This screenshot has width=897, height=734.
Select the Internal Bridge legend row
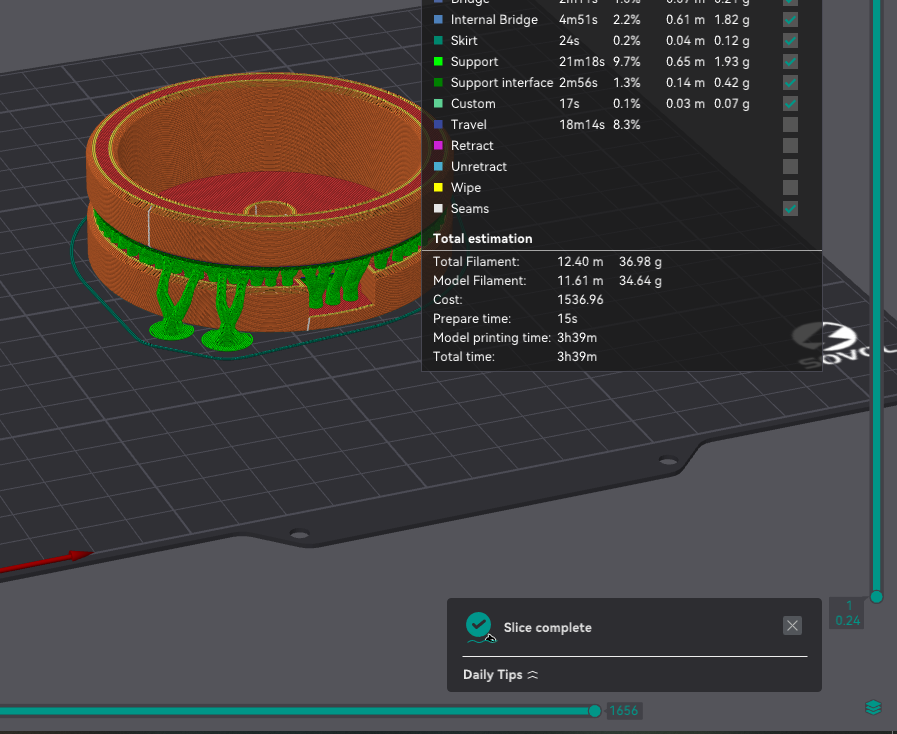click(x=494, y=20)
